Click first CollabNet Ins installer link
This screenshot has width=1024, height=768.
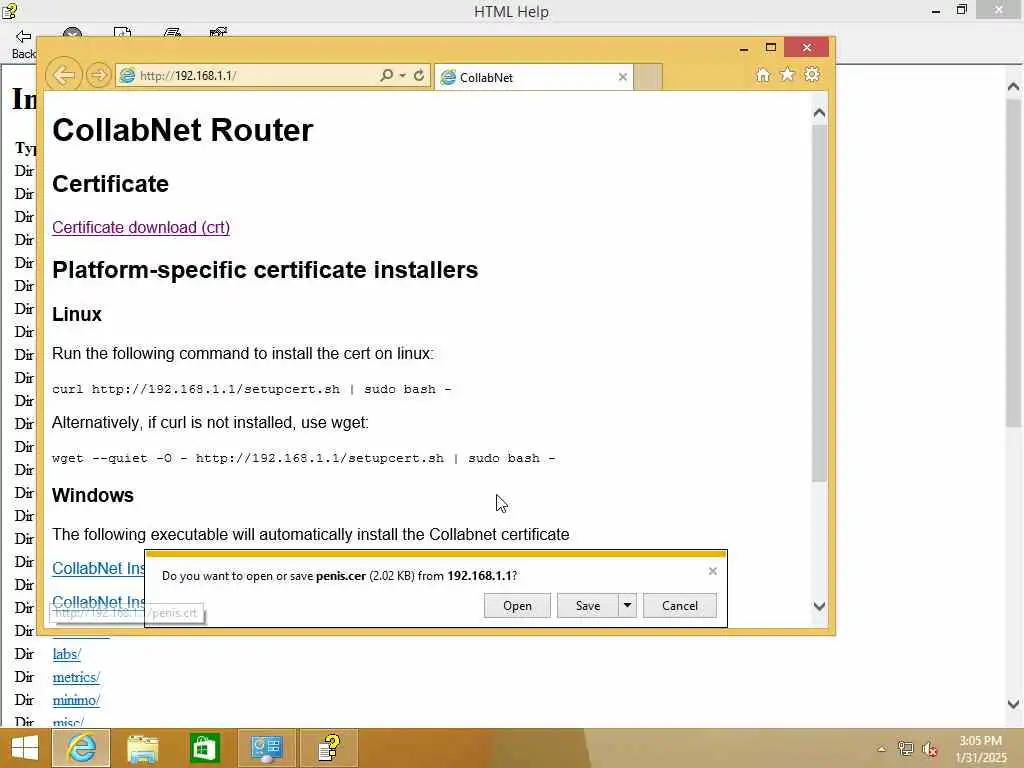point(99,568)
